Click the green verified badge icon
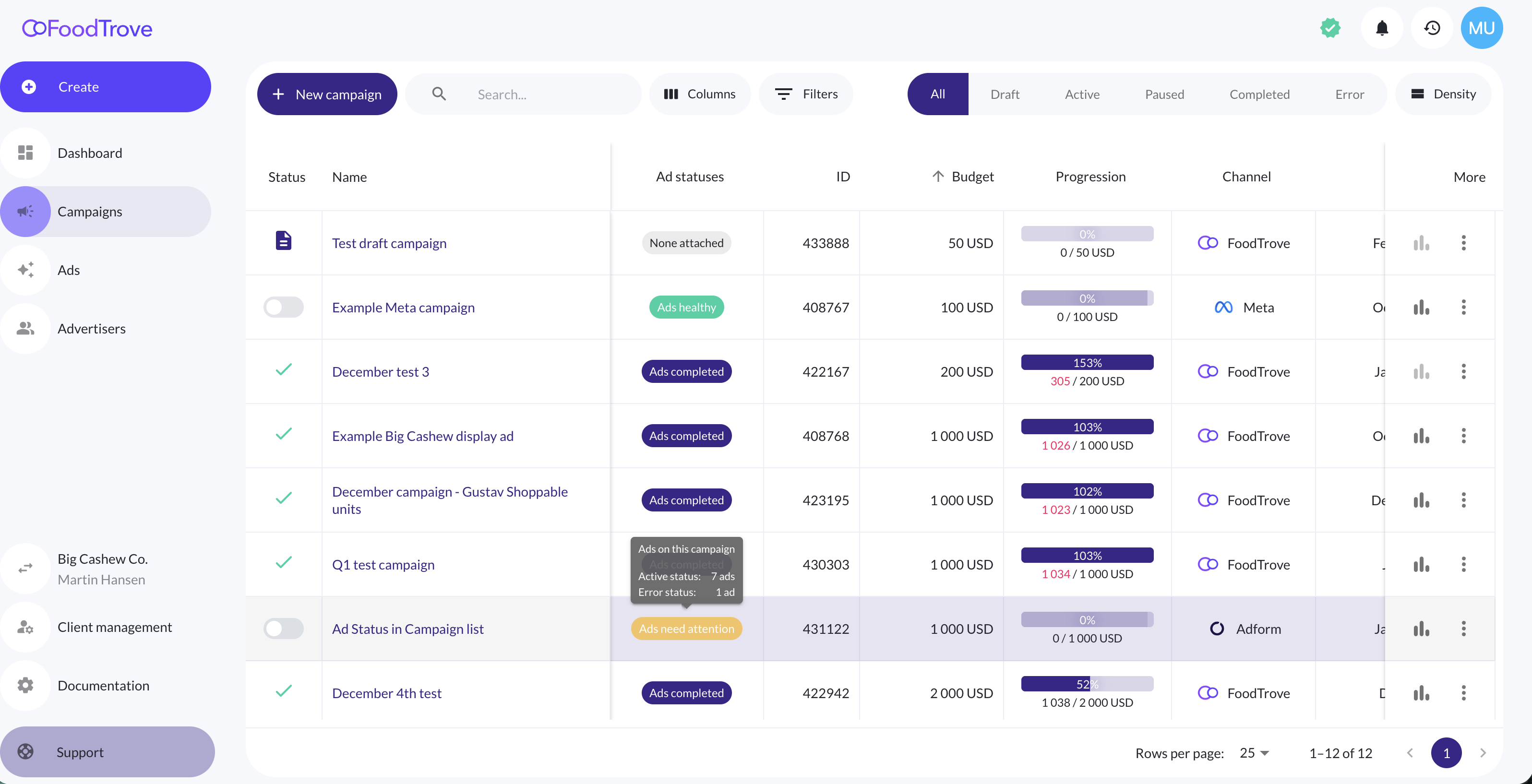The width and height of the screenshot is (1532, 784). point(1330,28)
